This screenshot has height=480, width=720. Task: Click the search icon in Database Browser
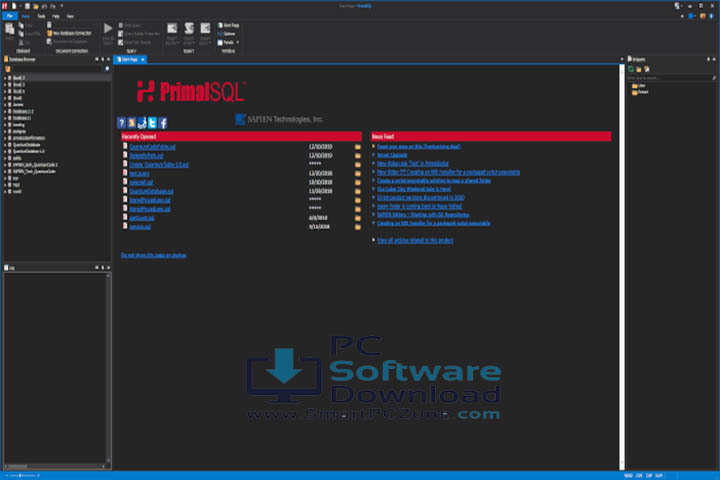pos(107,69)
